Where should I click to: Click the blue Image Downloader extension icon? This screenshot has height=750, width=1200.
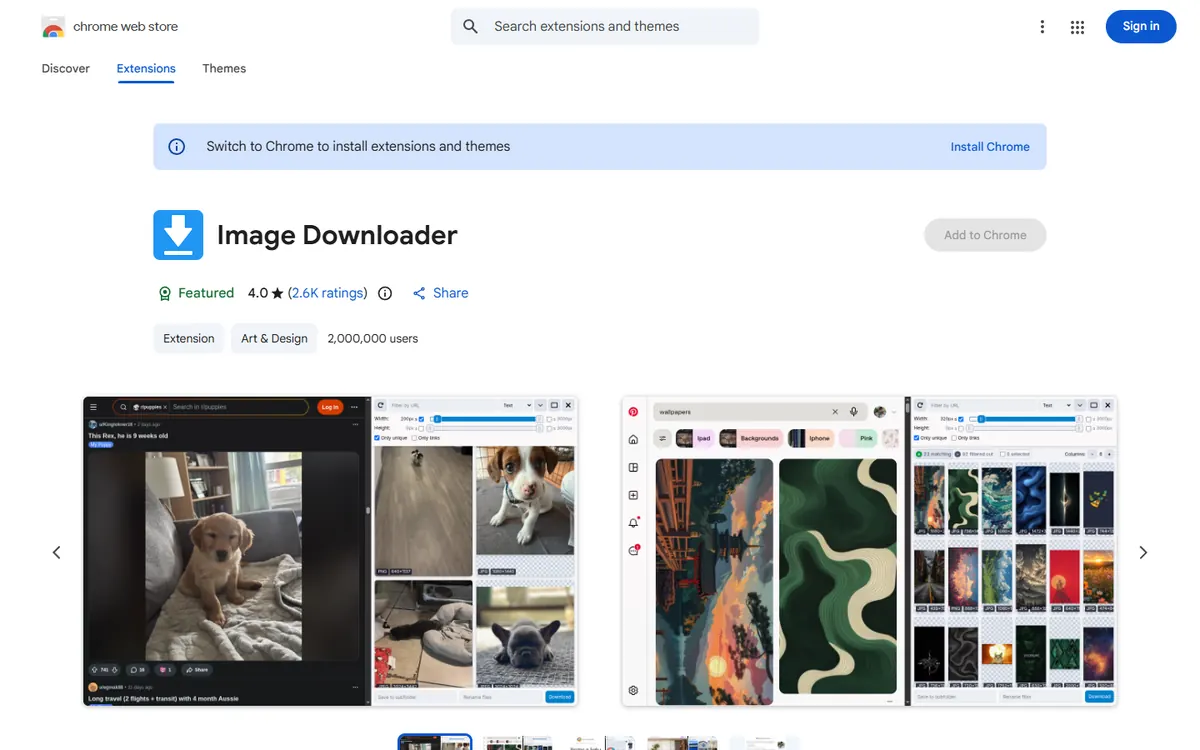tap(178, 235)
